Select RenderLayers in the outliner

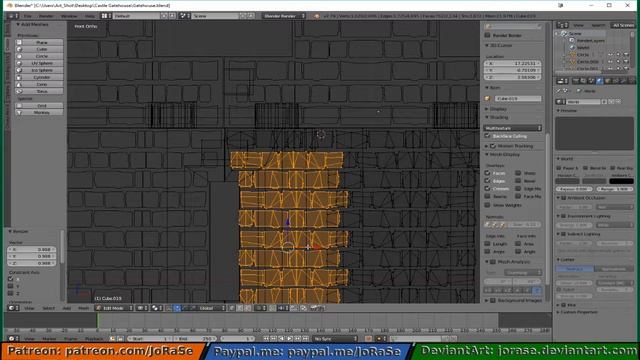coord(590,40)
